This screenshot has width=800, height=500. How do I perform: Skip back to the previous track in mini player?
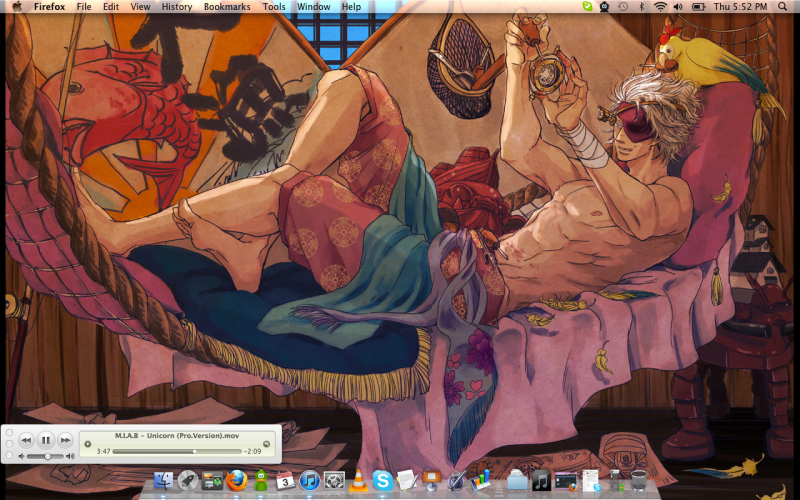pos(26,440)
